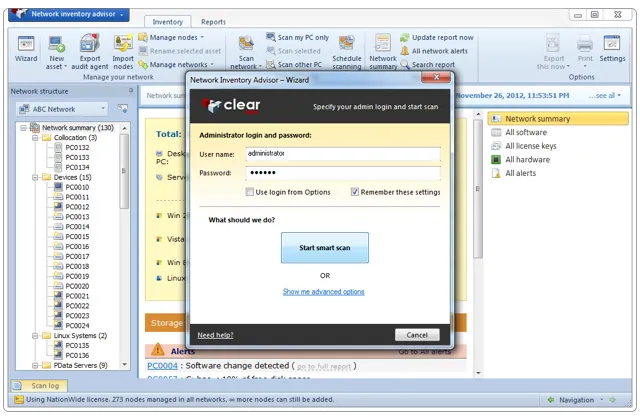Screen dimensions: 640x420
Task: Click the Navigation back arrow
Action: coord(551,400)
